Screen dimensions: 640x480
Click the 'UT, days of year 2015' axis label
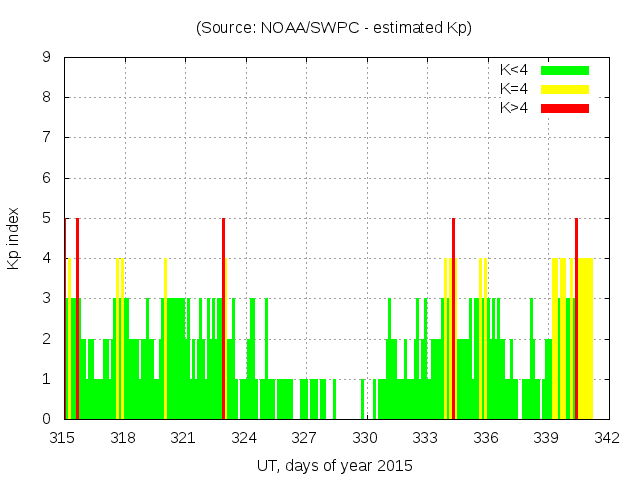click(334, 465)
